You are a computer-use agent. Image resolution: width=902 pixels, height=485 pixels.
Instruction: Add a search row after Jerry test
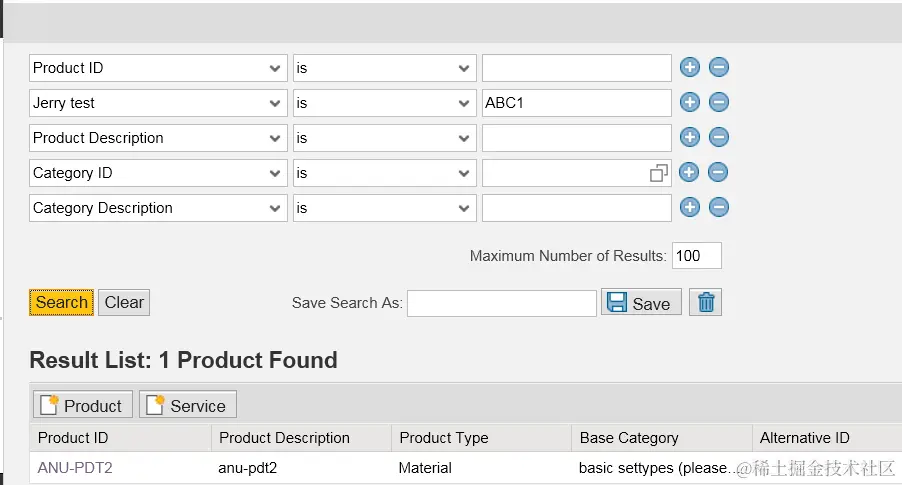tap(690, 102)
